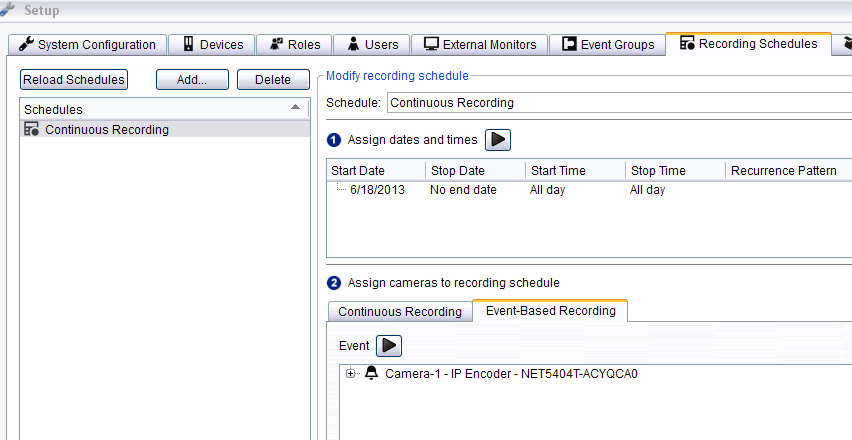The width and height of the screenshot is (852, 440).
Task: Expand the Camera-1 IP Encoder tree node
Action: click(x=350, y=374)
